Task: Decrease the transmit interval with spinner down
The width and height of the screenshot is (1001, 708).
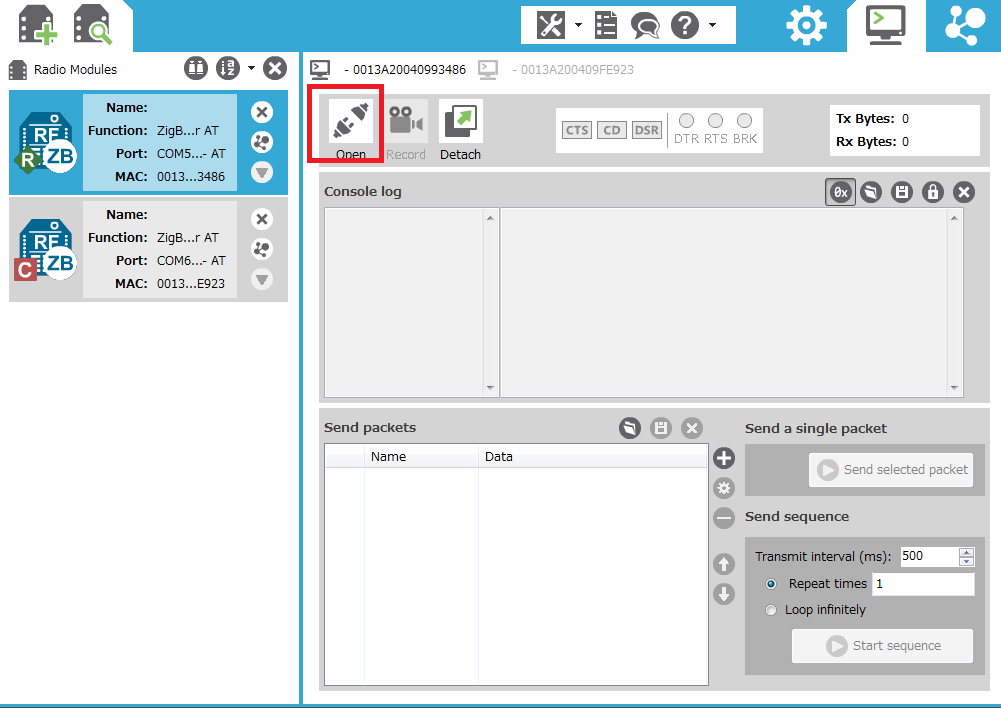Action: pyautogui.click(x=967, y=561)
